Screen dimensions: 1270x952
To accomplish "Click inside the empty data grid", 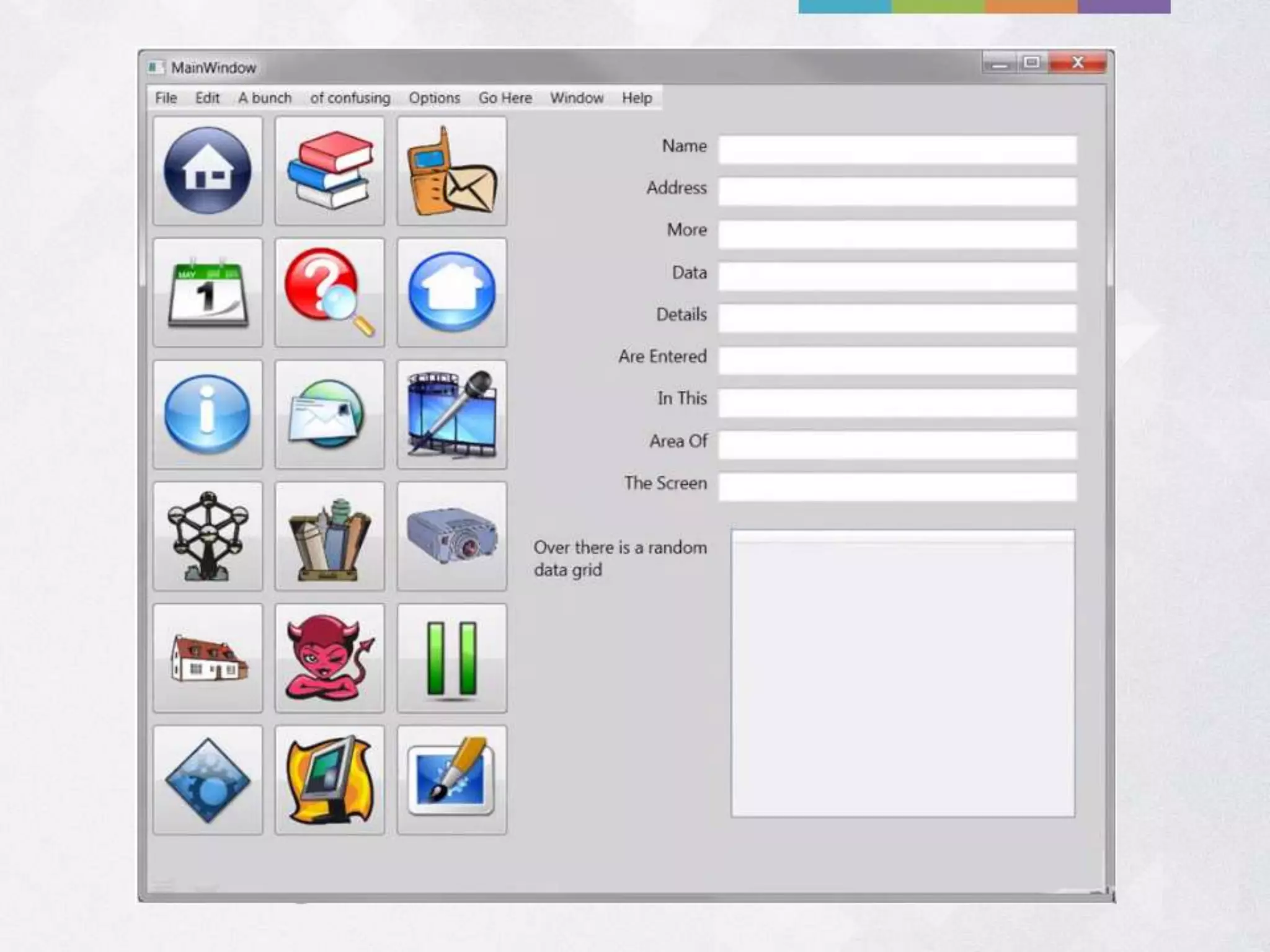I will (x=902, y=673).
